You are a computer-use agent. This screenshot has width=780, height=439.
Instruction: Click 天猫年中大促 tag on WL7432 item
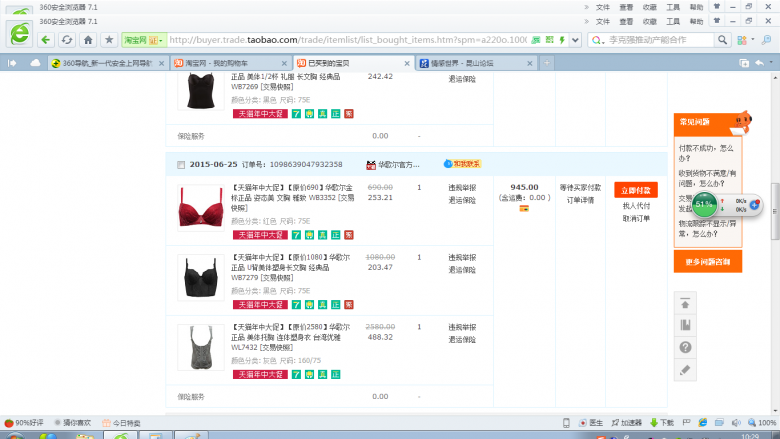click(260, 374)
